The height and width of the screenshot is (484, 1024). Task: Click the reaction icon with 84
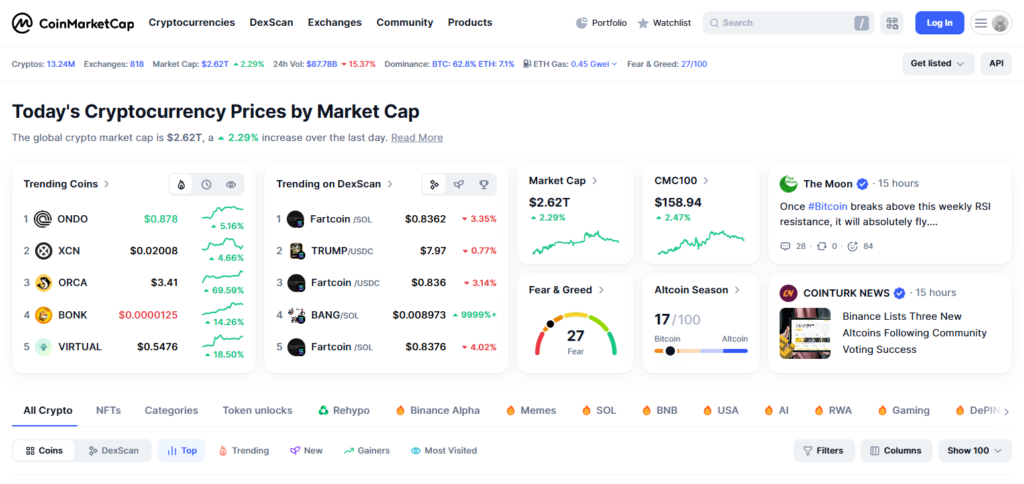click(x=852, y=246)
